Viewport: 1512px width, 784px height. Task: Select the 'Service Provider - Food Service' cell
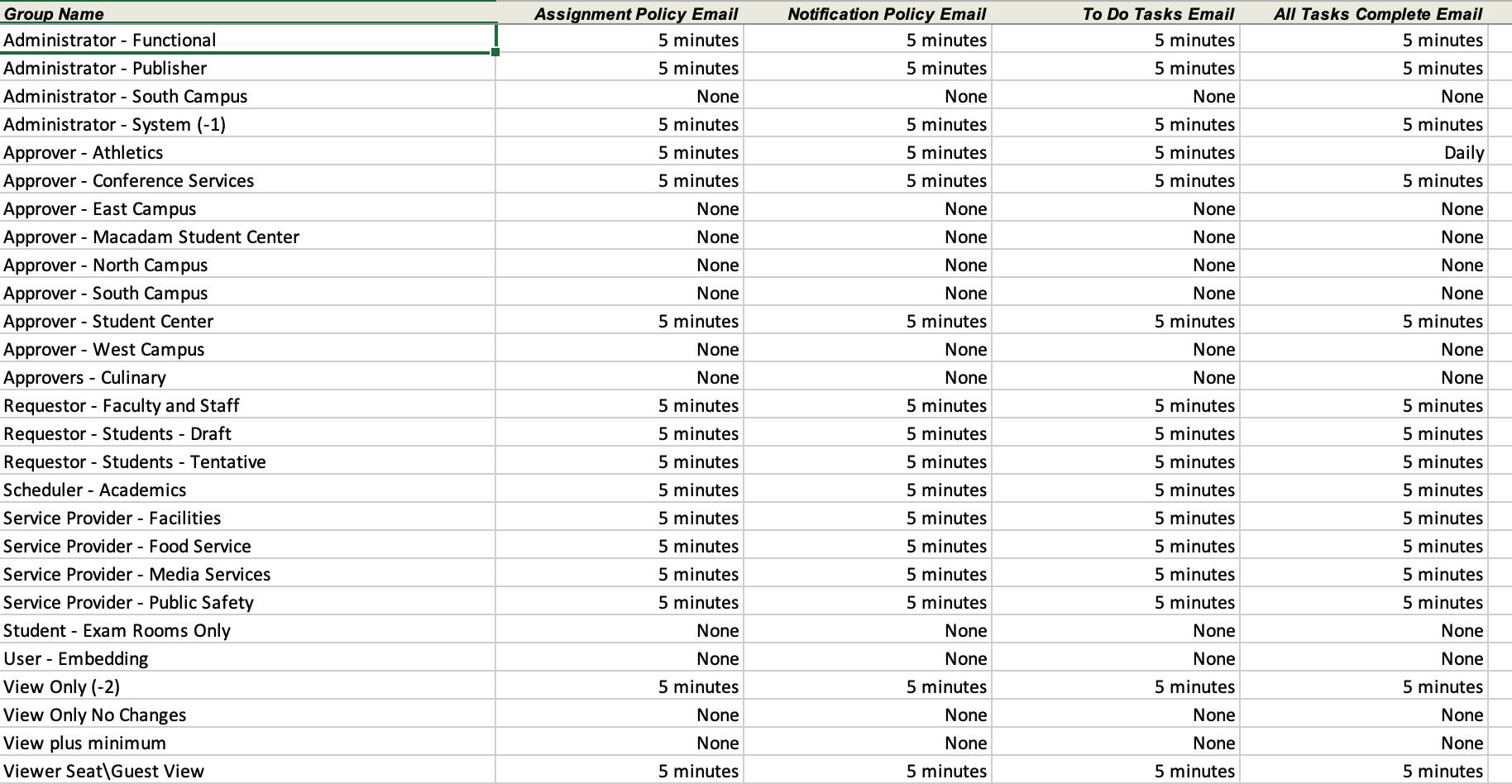click(247, 546)
